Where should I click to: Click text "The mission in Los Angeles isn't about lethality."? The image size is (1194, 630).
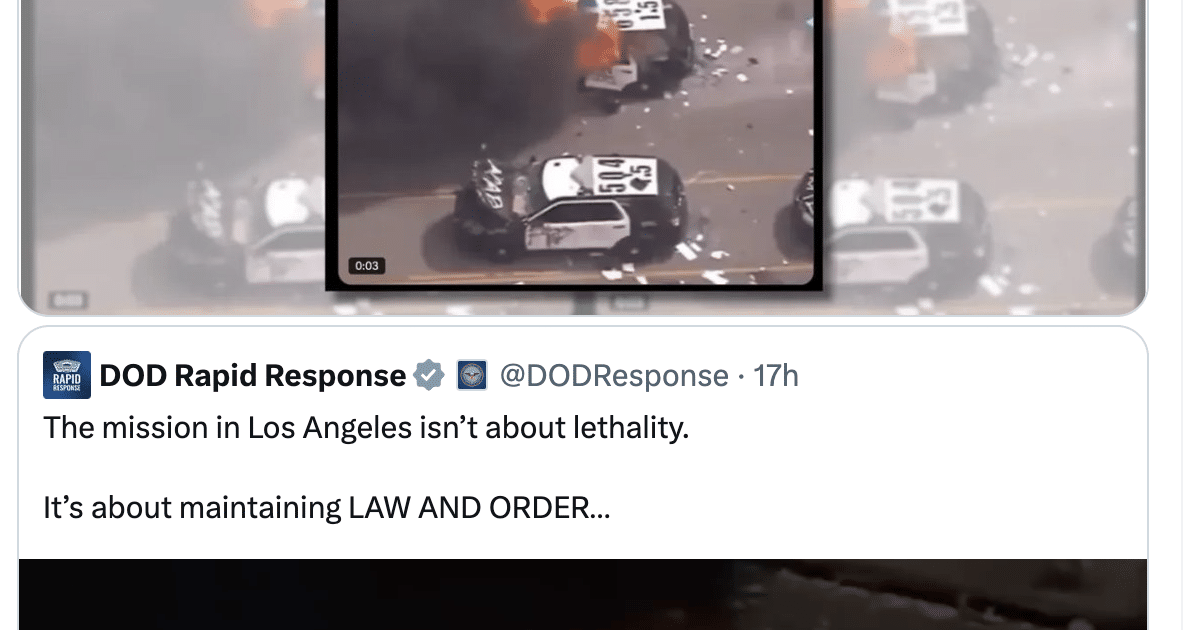(x=366, y=427)
